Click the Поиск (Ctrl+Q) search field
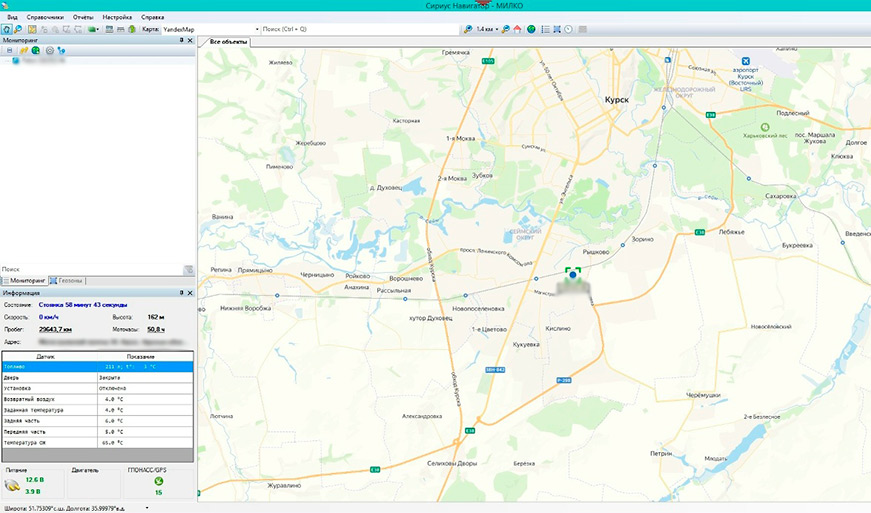 360,29
